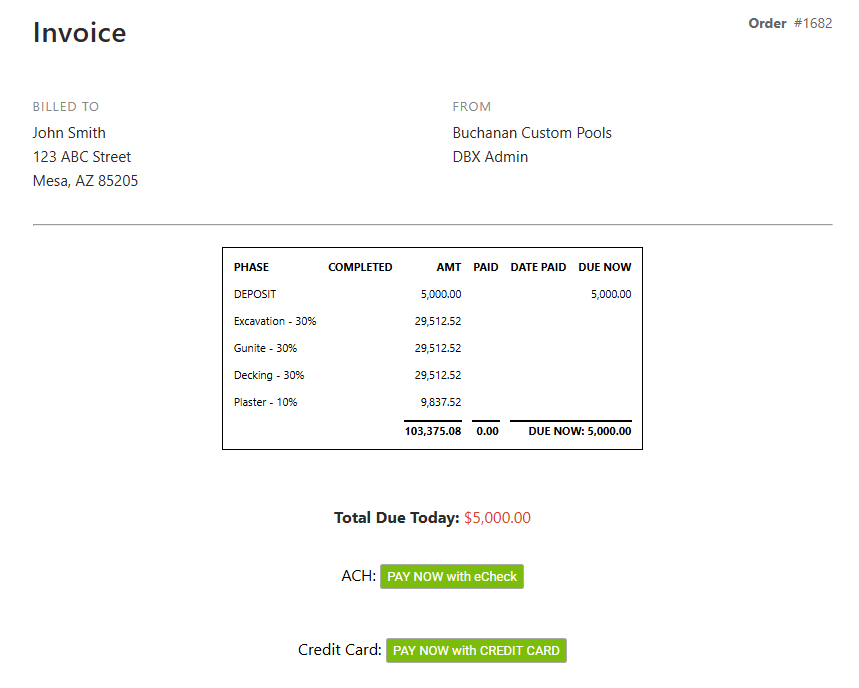Click Plaster amount 9,837.52
This screenshot has width=859, height=688.
point(441,402)
